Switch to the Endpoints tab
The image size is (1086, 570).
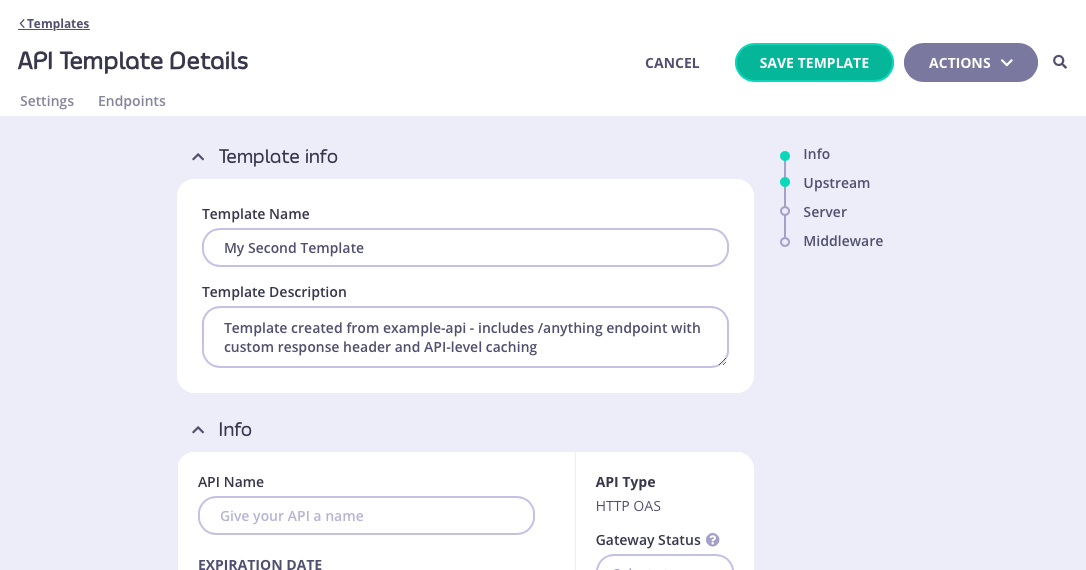click(132, 101)
